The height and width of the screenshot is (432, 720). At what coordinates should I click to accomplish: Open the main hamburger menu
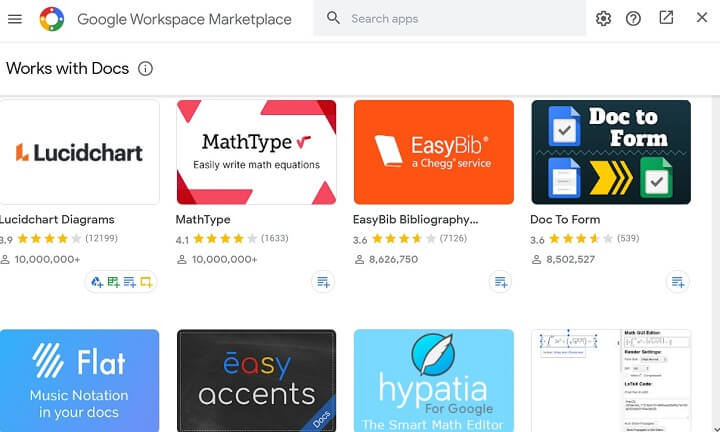pyautogui.click(x=15, y=19)
